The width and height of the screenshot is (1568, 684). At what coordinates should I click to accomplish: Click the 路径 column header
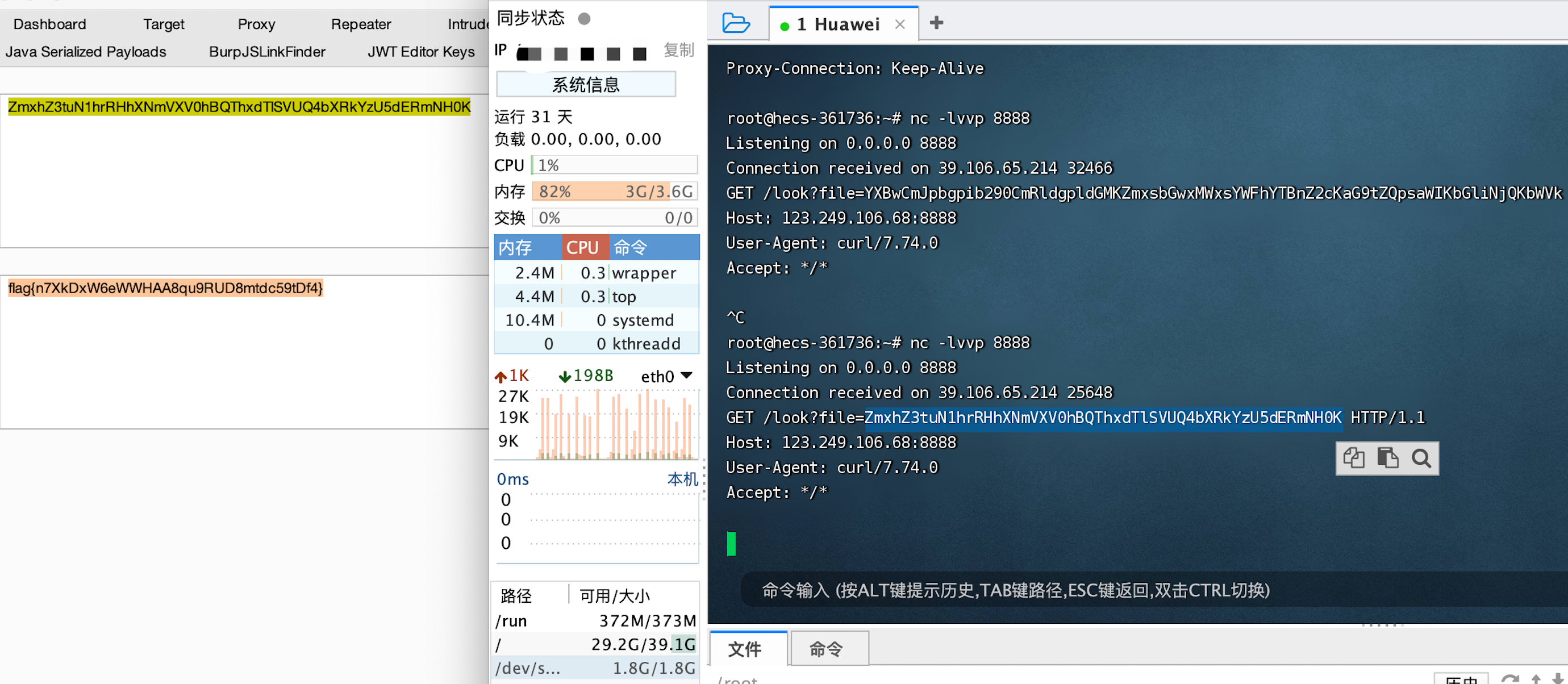[x=516, y=596]
